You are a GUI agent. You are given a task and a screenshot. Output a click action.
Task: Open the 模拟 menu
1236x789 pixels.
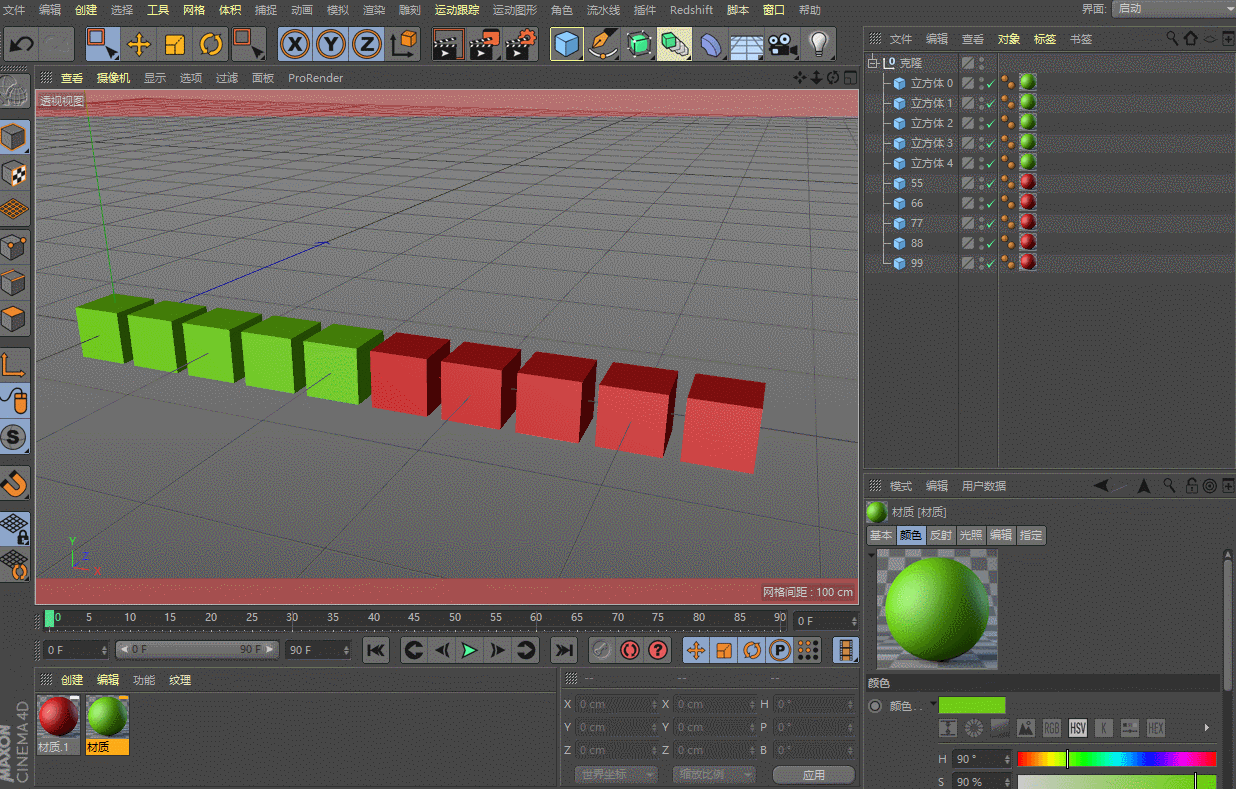[338, 10]
